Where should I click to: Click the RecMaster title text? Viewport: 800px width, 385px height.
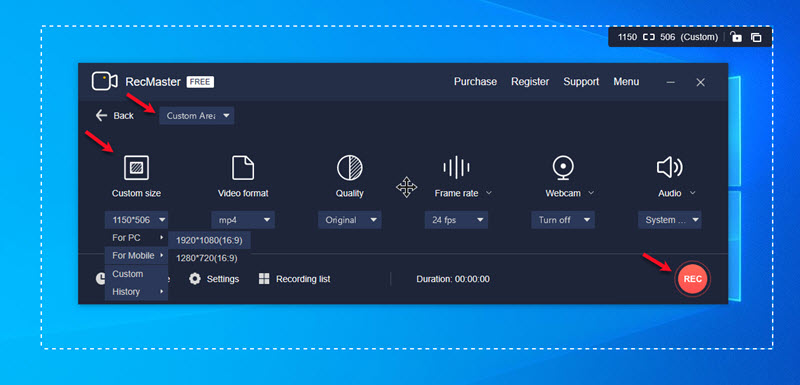coord(153,82)
